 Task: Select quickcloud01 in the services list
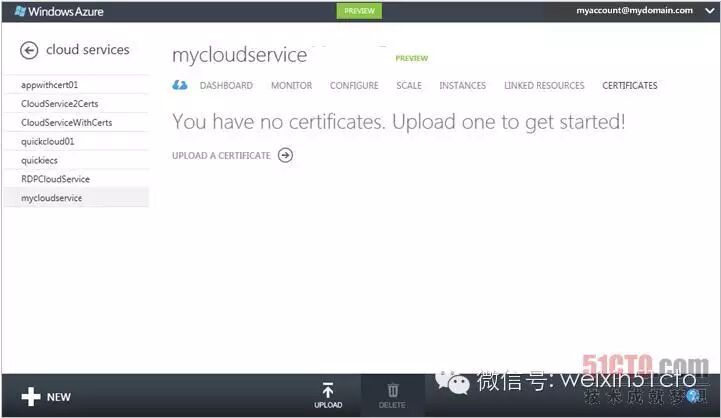pyautogui.click(x=77, y=141)
